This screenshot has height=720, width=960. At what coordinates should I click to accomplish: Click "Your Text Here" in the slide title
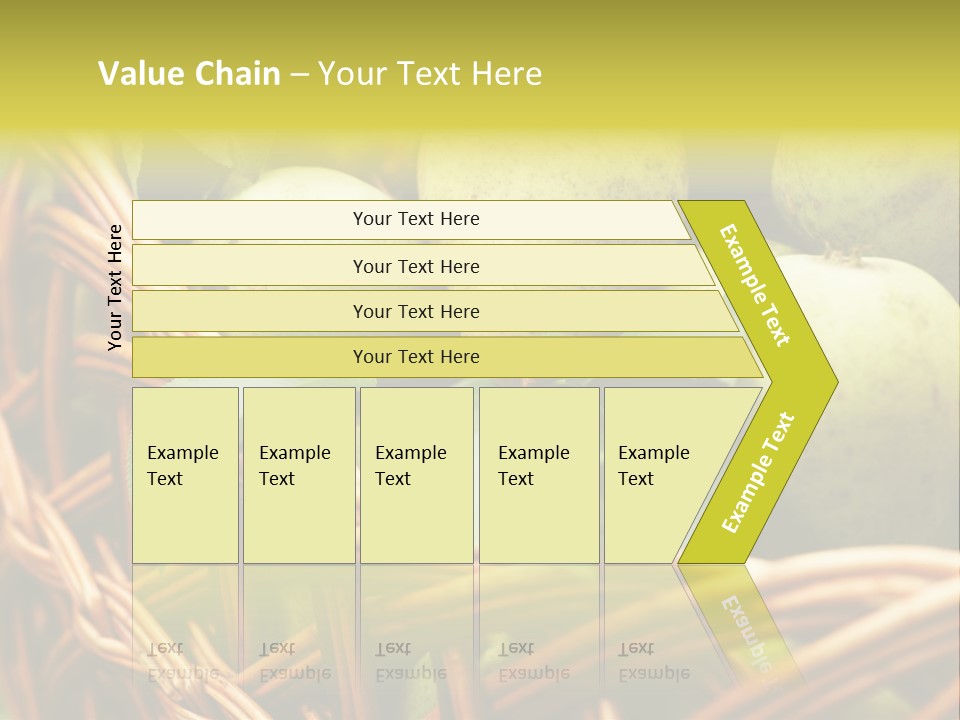pos(430,74)
